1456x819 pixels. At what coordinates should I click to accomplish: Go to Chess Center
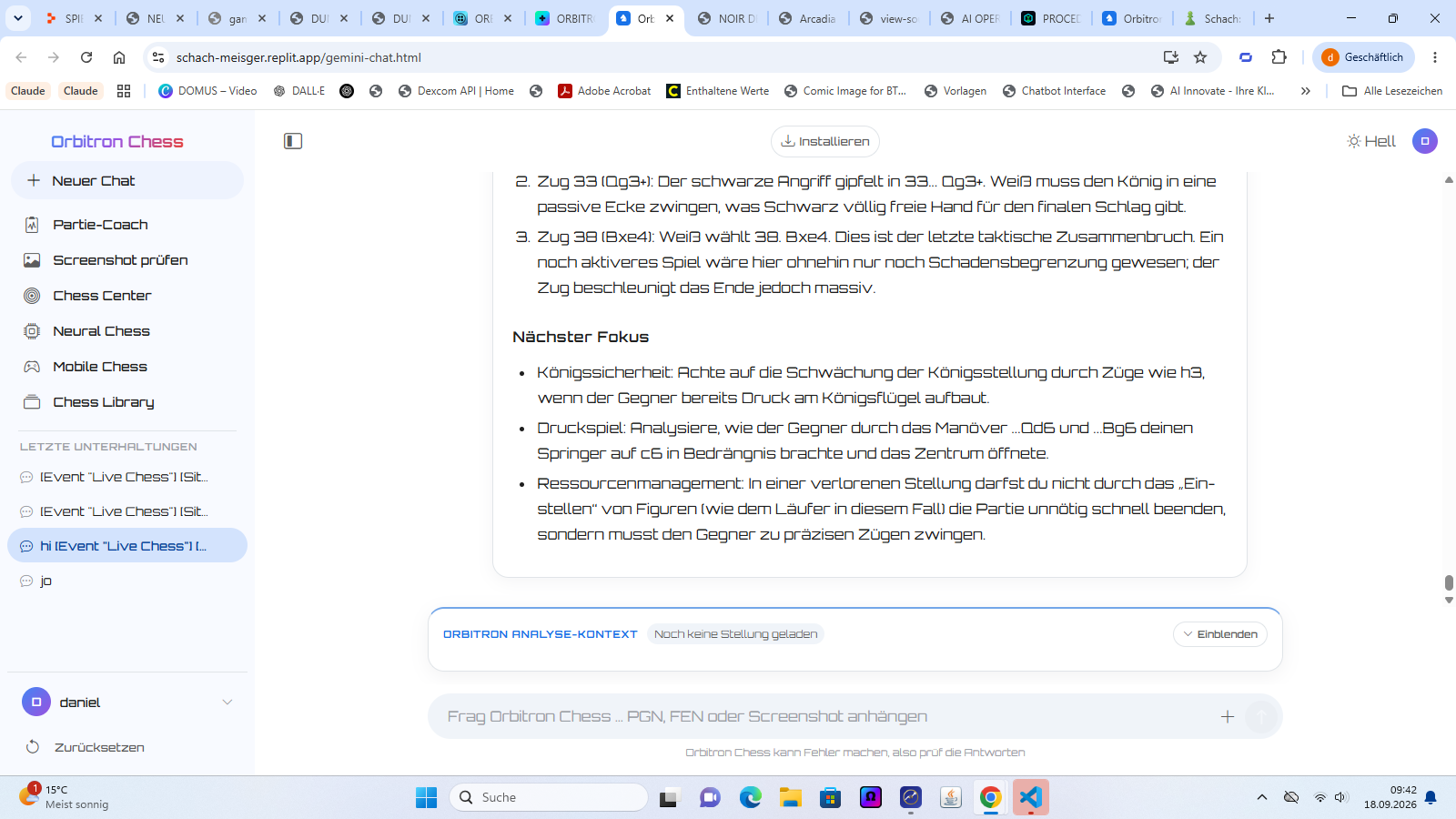[x=127, y=296]
